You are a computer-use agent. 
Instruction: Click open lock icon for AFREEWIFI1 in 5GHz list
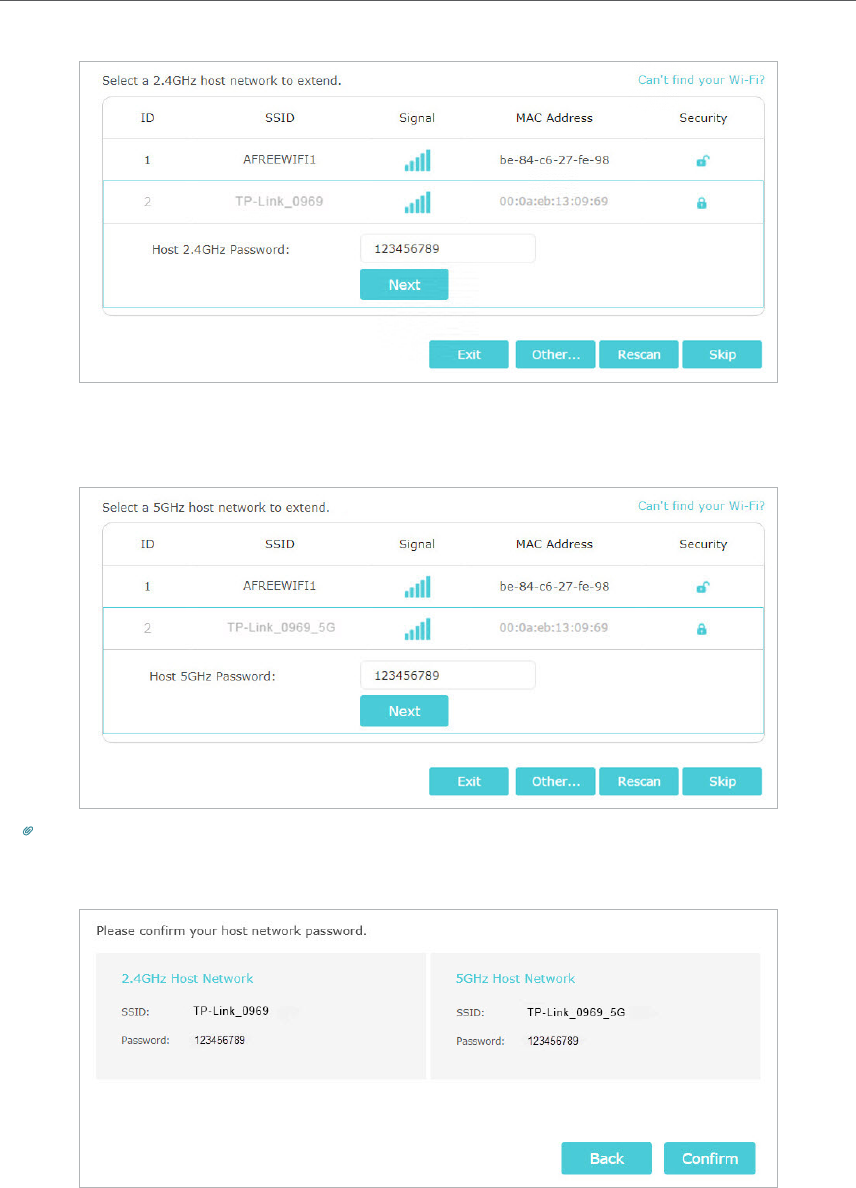click(702, 587)
